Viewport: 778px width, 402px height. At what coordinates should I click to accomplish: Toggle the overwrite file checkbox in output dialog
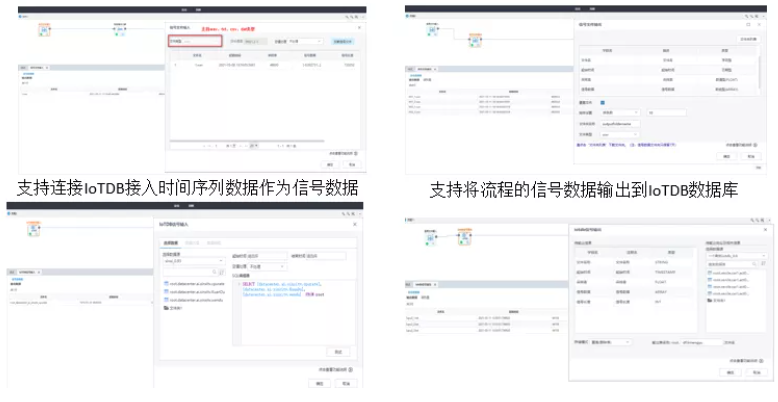click(602, 103)
